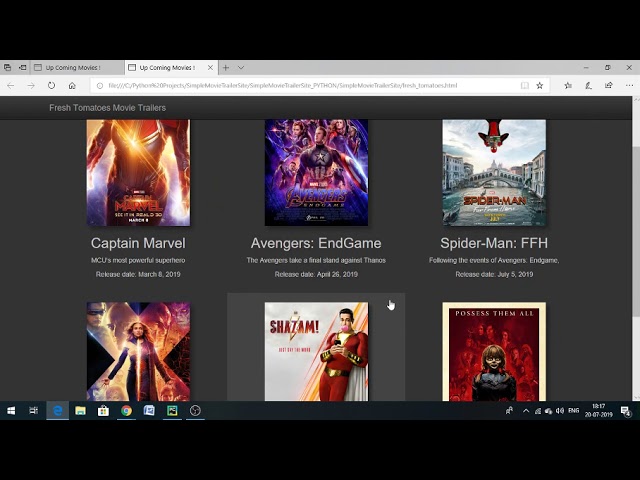Click the browser Back arrow

click(x=11, y=85)
